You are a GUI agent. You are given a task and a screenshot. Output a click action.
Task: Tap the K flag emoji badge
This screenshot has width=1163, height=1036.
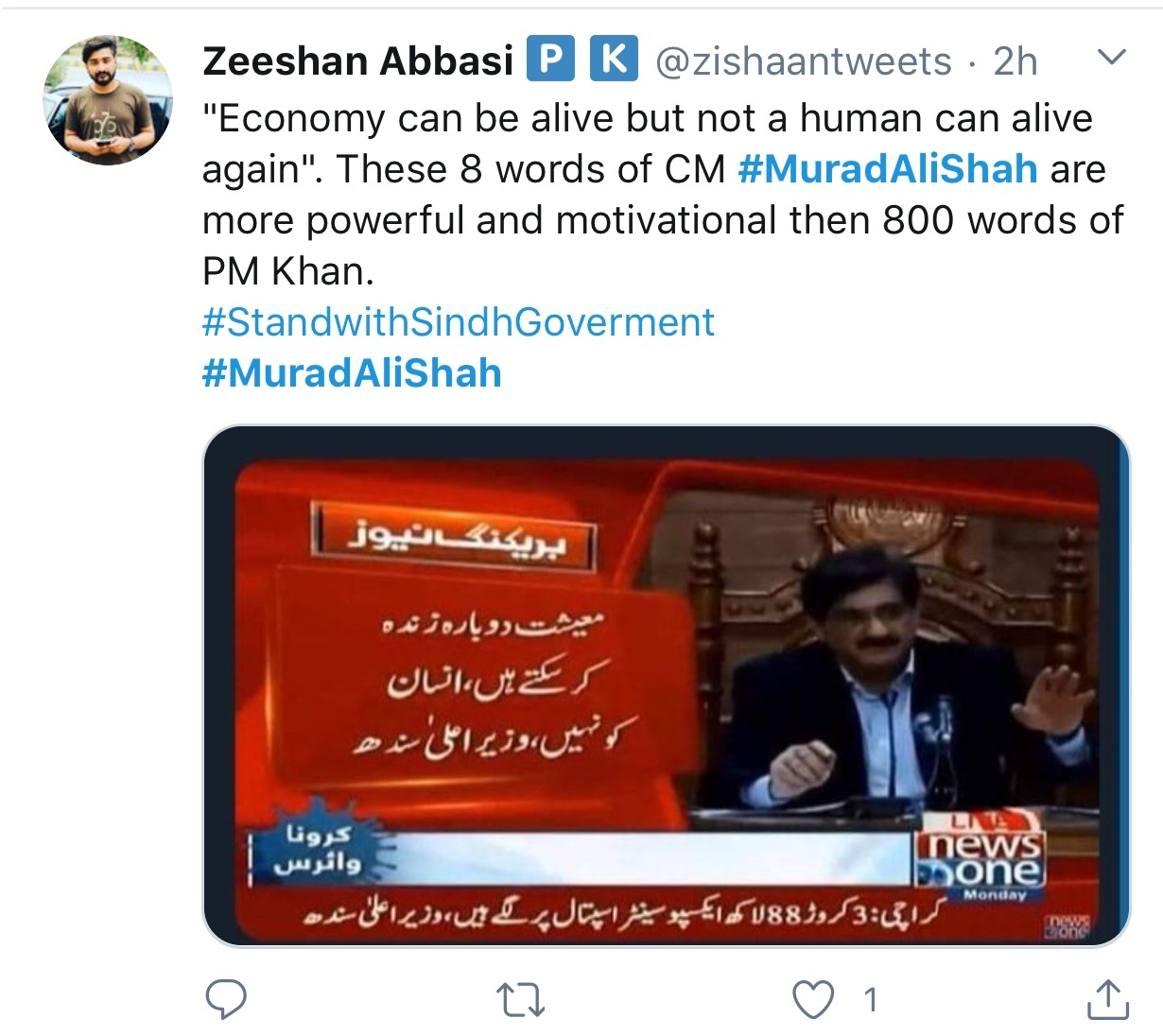(x=614, y=60)
